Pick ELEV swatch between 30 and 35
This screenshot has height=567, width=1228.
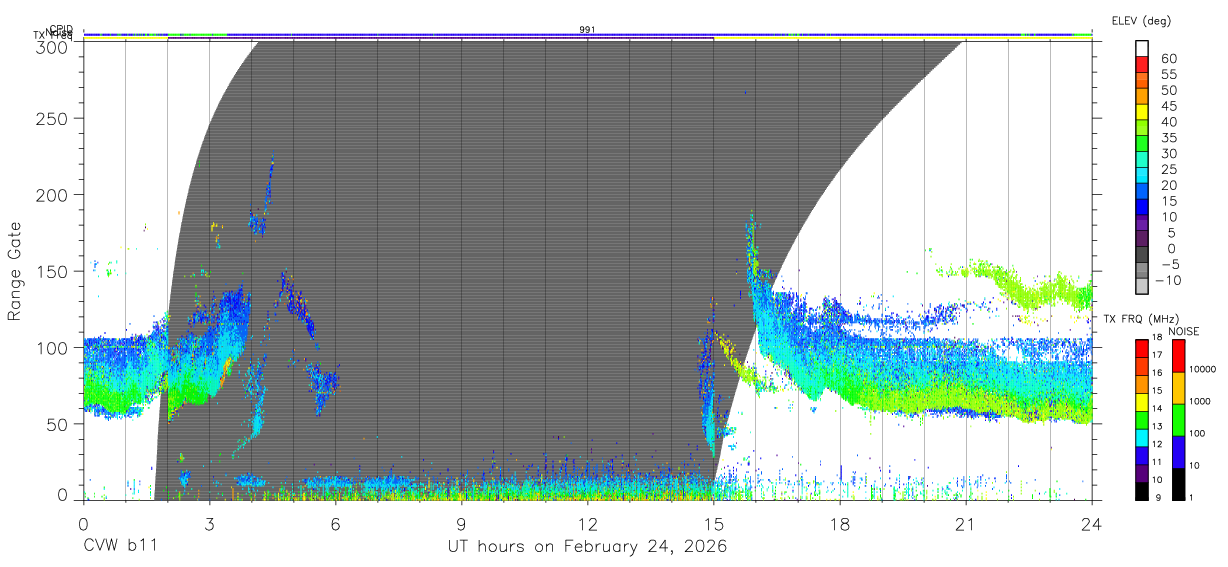click(1142, 144)
